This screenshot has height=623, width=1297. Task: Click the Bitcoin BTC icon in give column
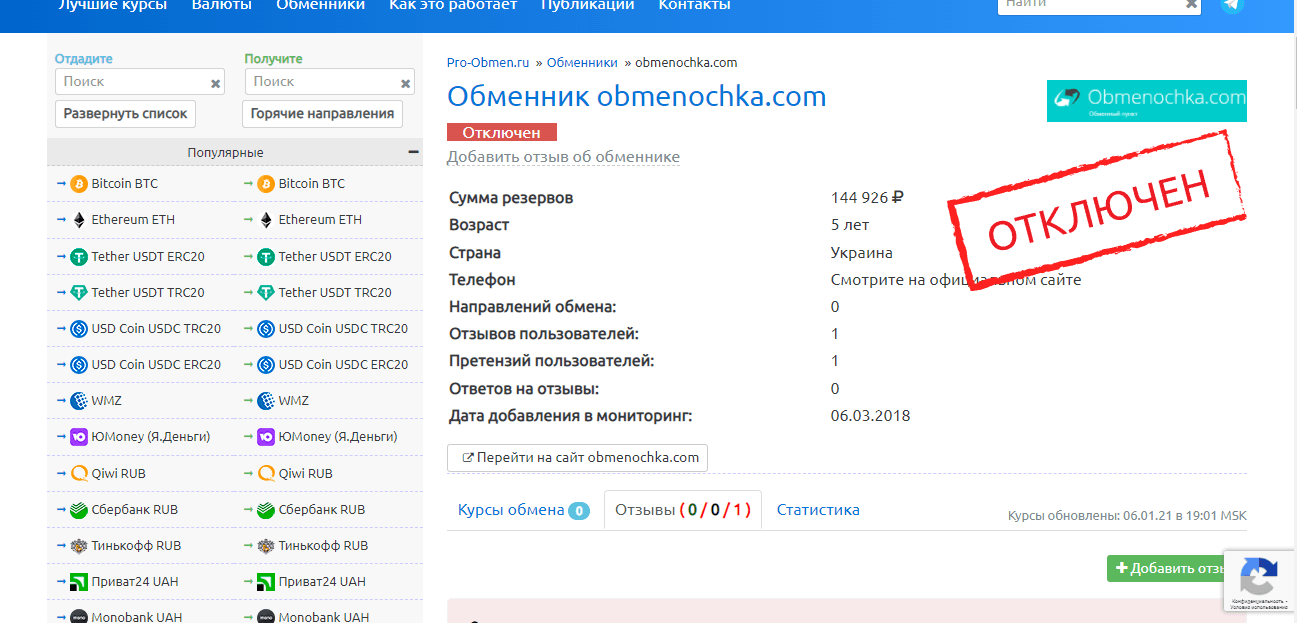[x=79, y=184]
